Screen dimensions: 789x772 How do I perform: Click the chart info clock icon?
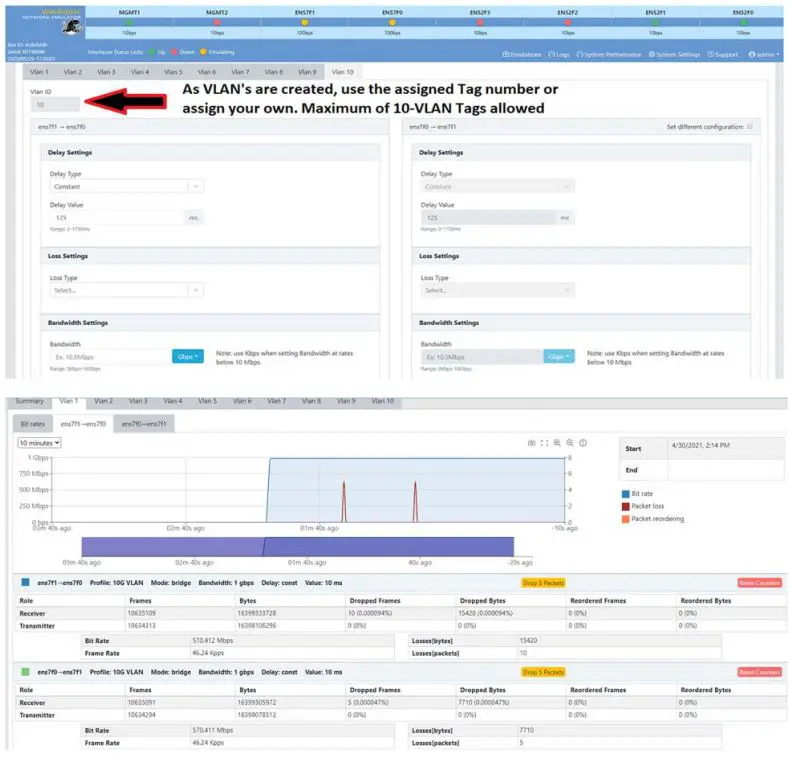583,443
